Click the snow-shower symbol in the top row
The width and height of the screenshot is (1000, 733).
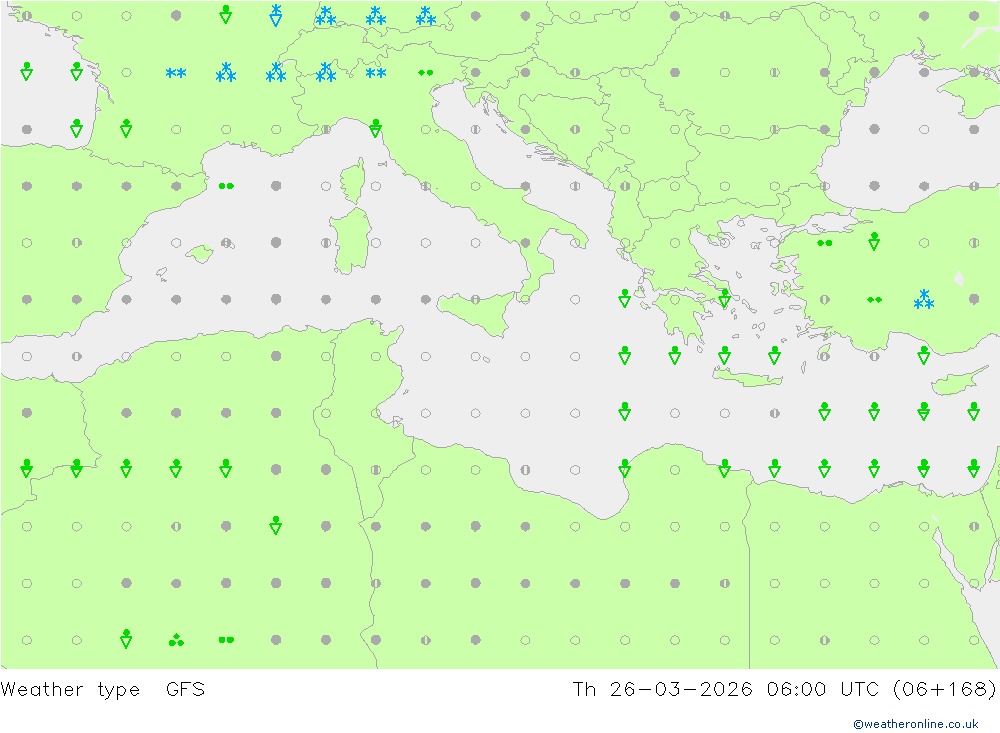[x=276, y=15]
